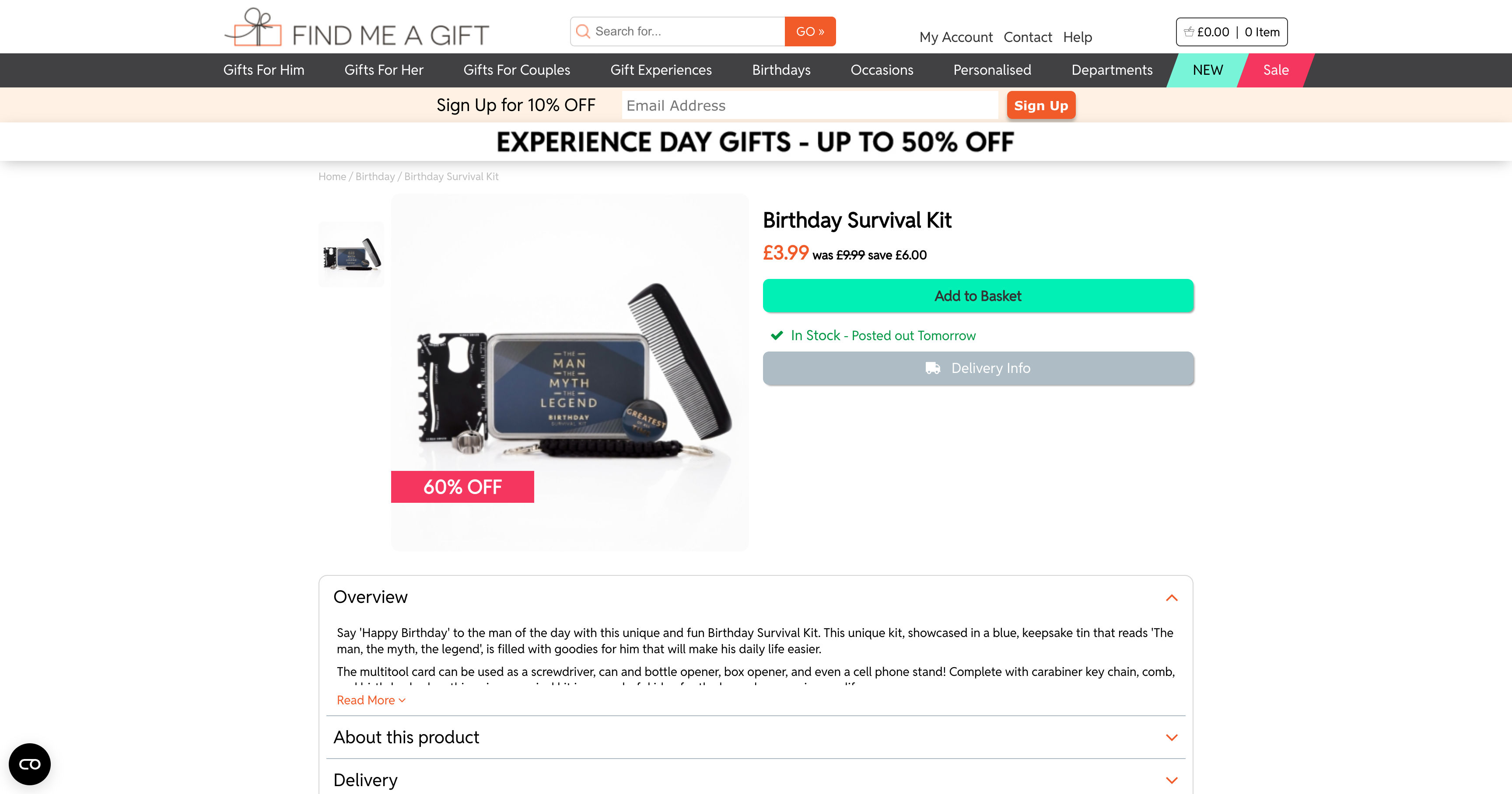Image resolution: width=1512 pixels, height=794 pixels.
Task: Open the accessibility widget in corner
Action: pos(30,764)
